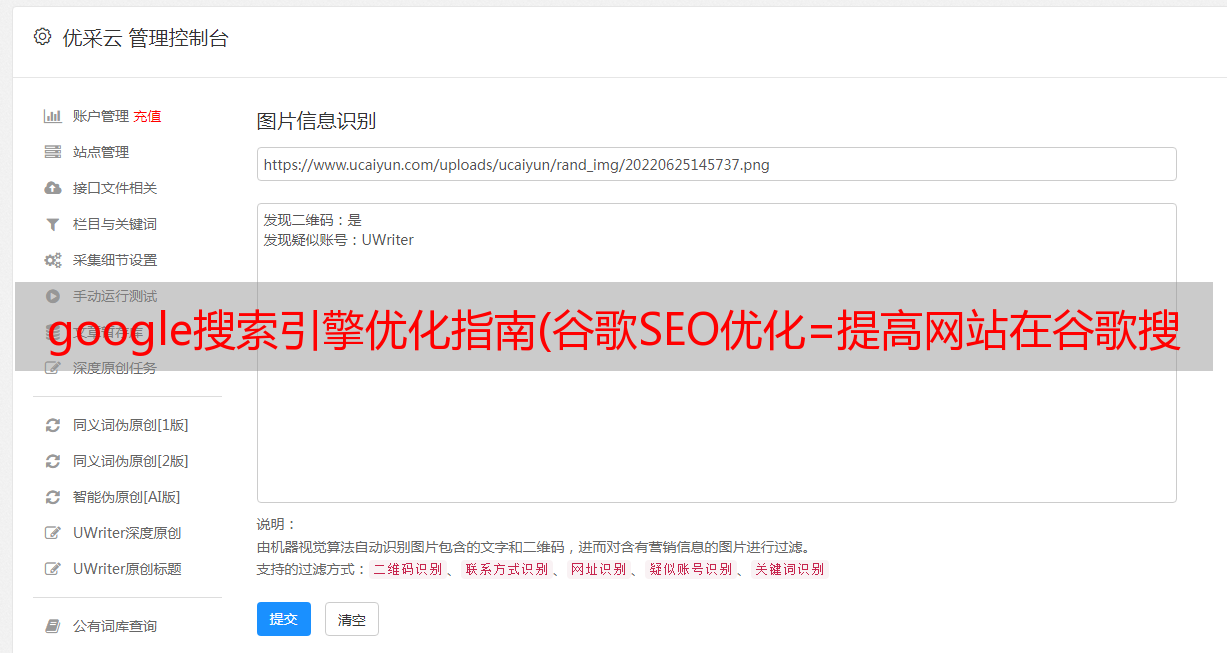Click the gear icon beside 优采云 管理控制台

coord(42,37)
